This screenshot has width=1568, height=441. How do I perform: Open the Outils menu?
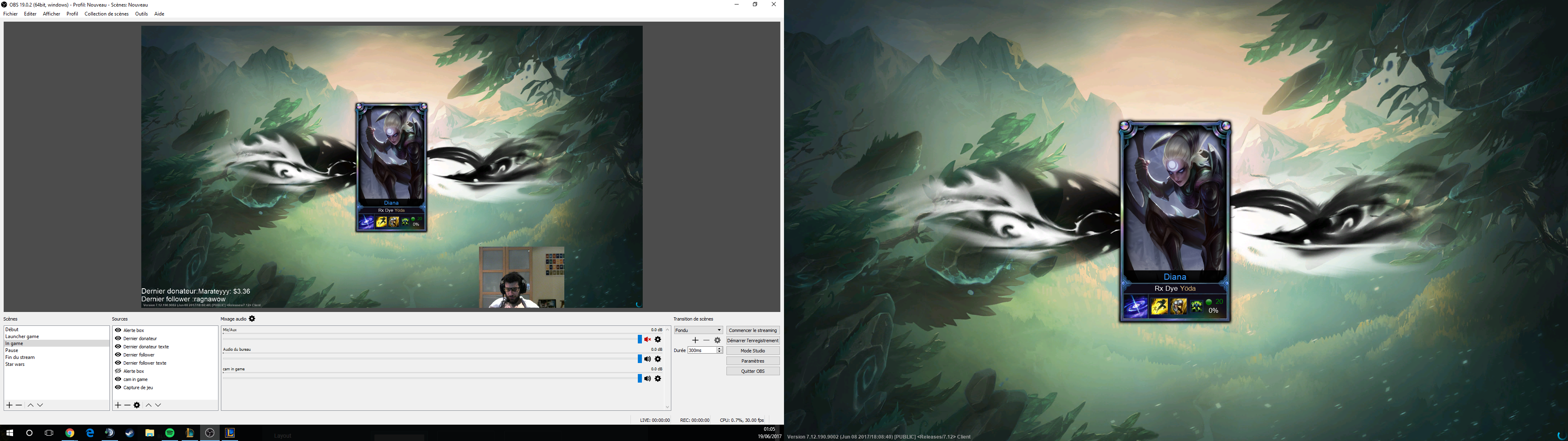141,14
